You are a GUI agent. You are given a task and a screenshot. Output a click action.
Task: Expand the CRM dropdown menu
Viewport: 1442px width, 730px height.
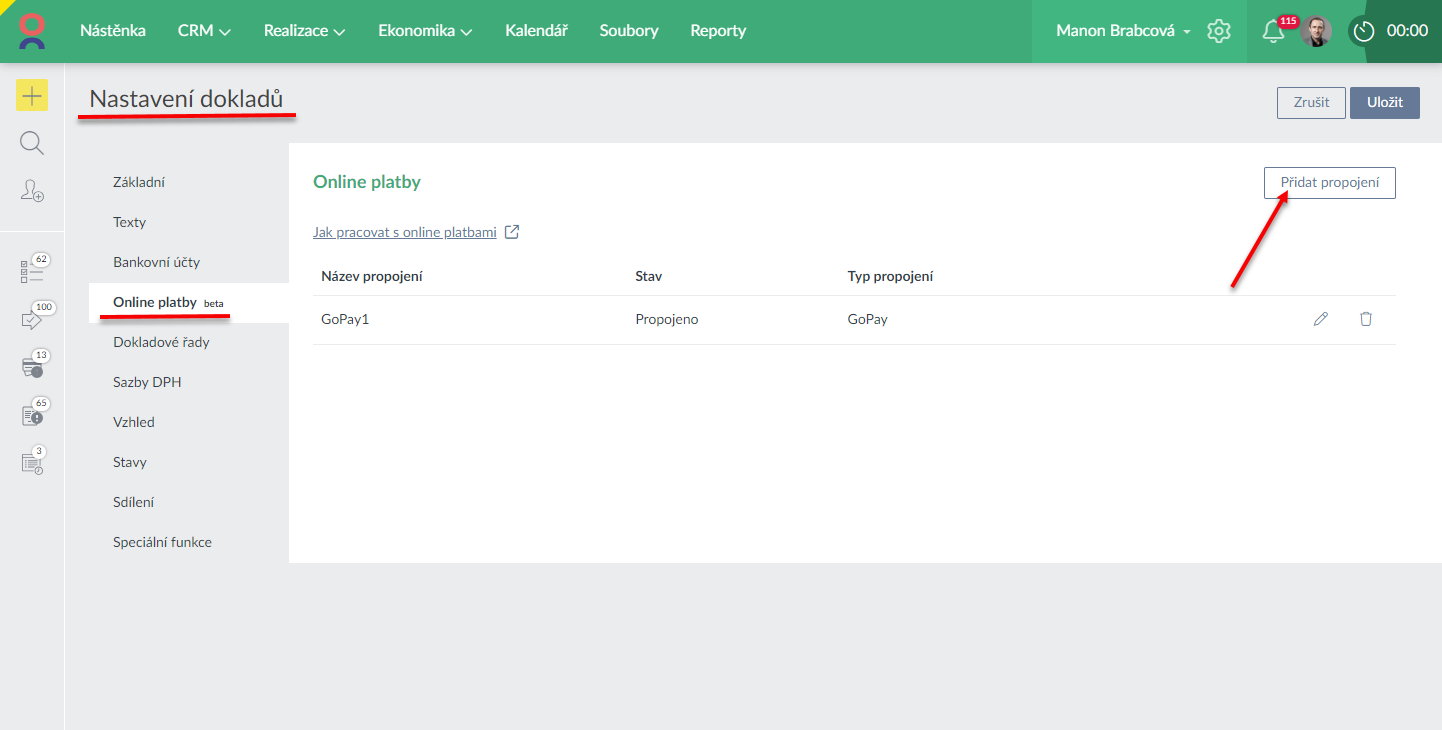point(204,31)
